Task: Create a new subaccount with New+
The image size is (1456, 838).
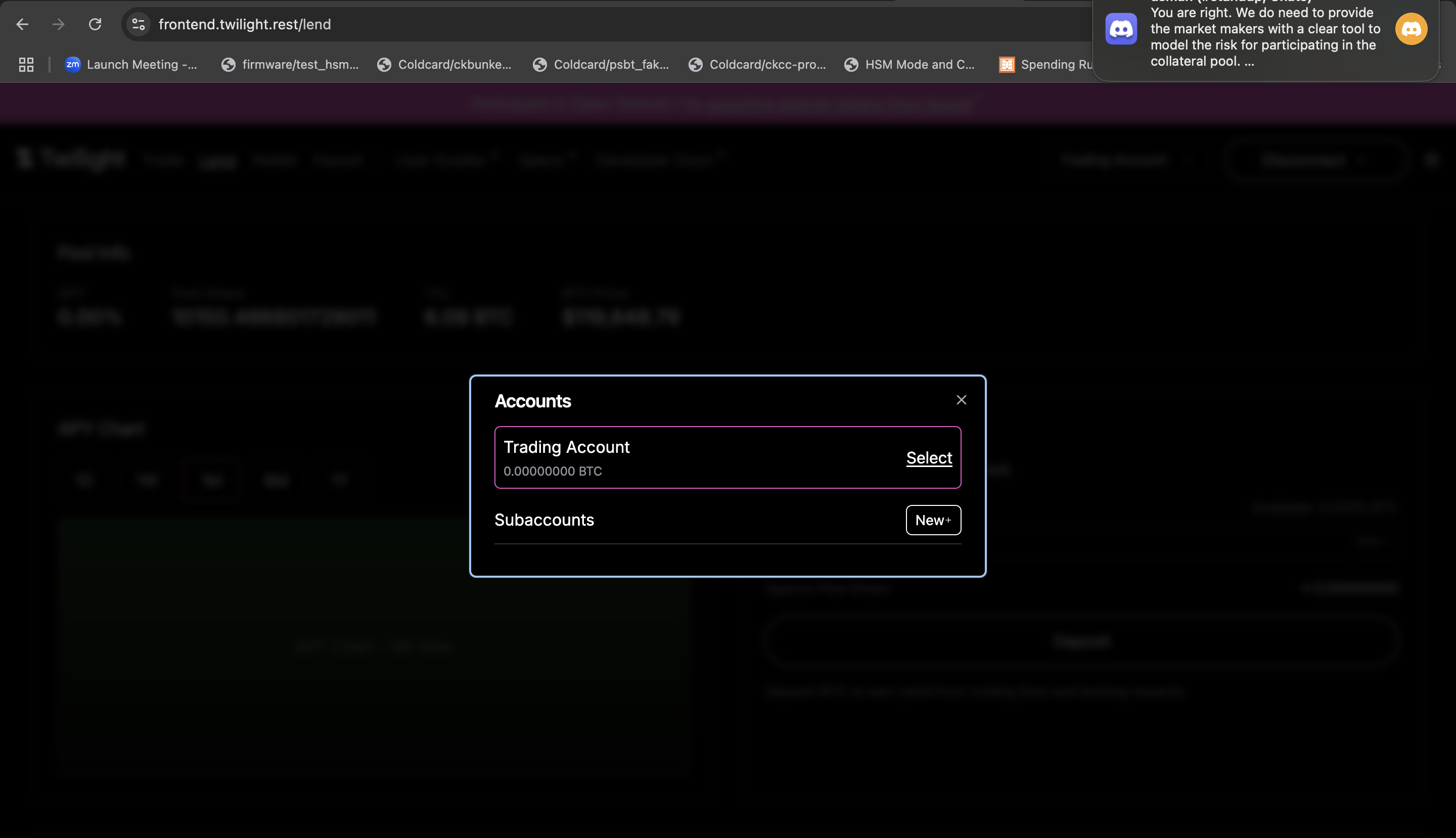Action: click(x=933, y=520)
